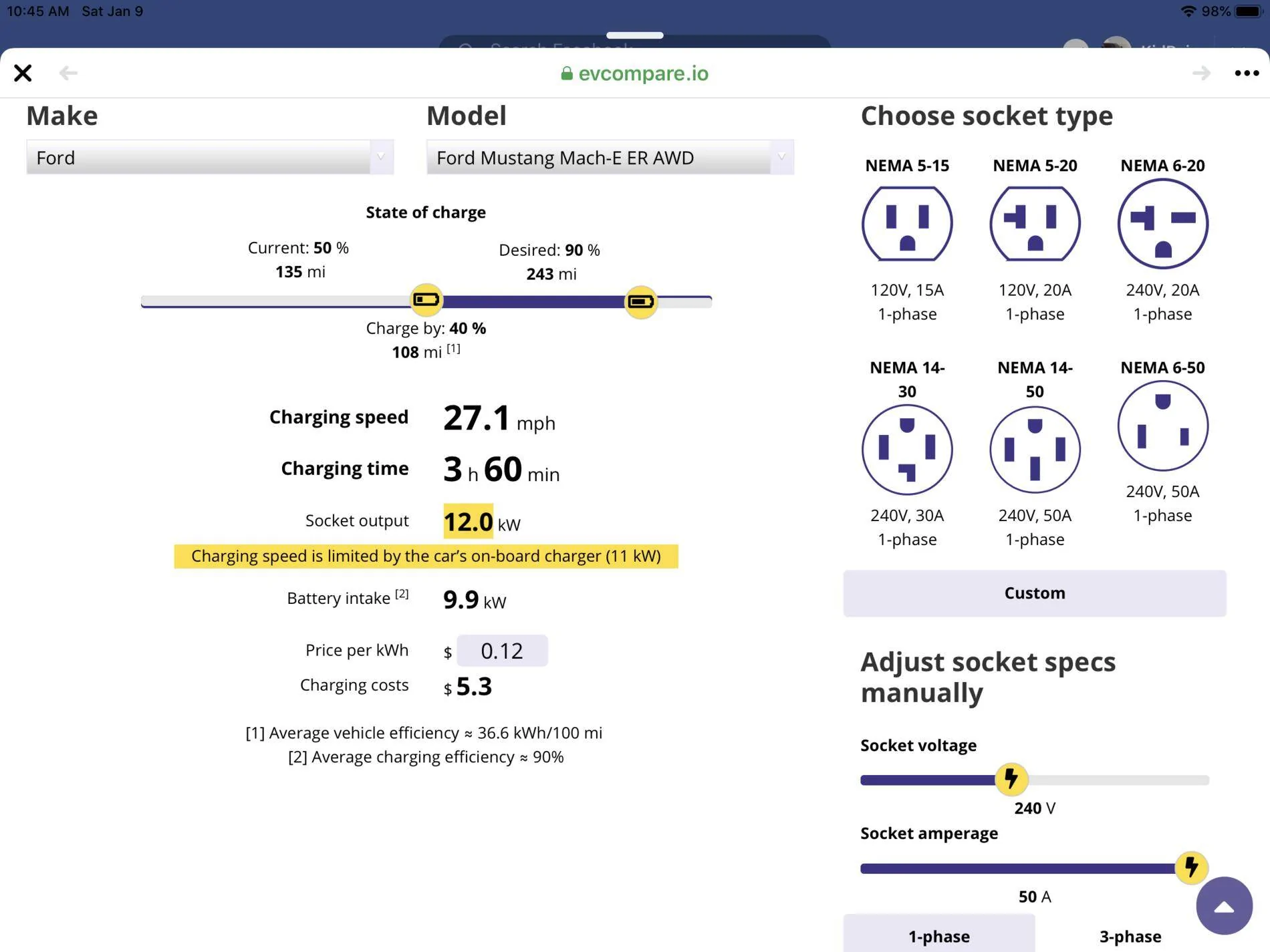
Task: Click the green padlock secure icon
Action: click(x=567, y=73)
